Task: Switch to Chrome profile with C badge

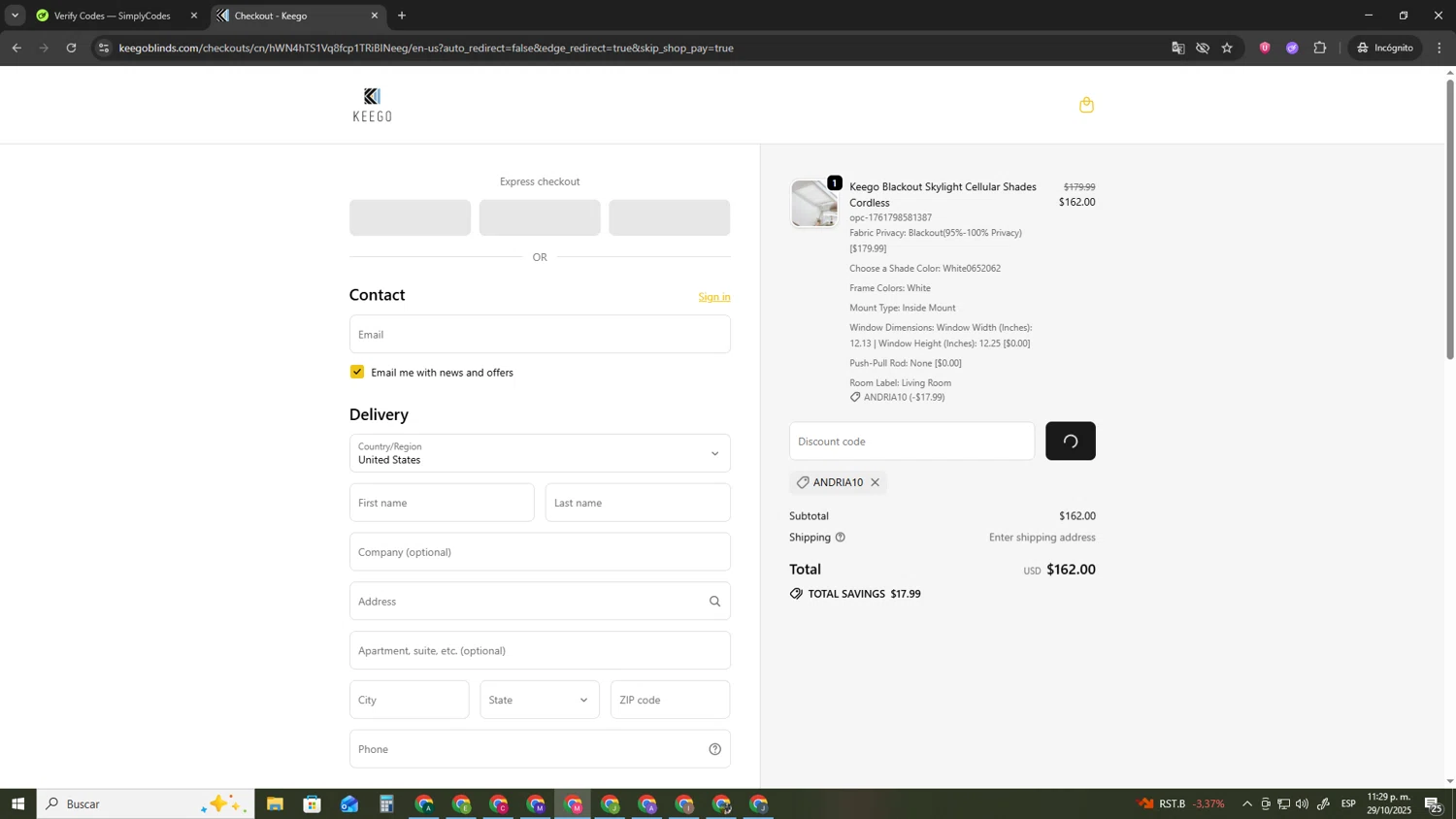Action: [x=498, y=804]
